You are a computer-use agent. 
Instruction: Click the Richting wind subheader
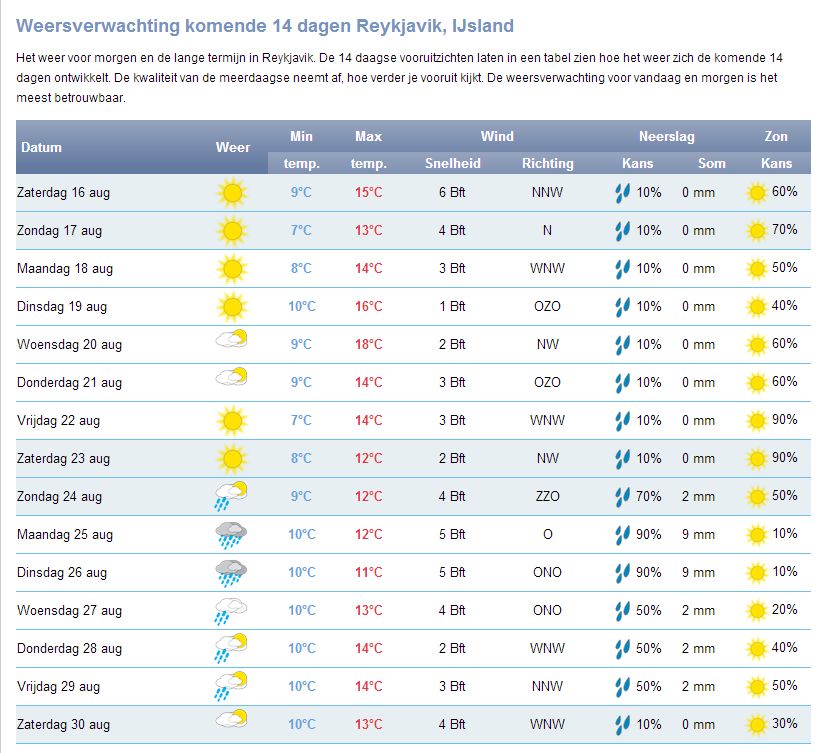pyautogui.click(x=548, y=163)
